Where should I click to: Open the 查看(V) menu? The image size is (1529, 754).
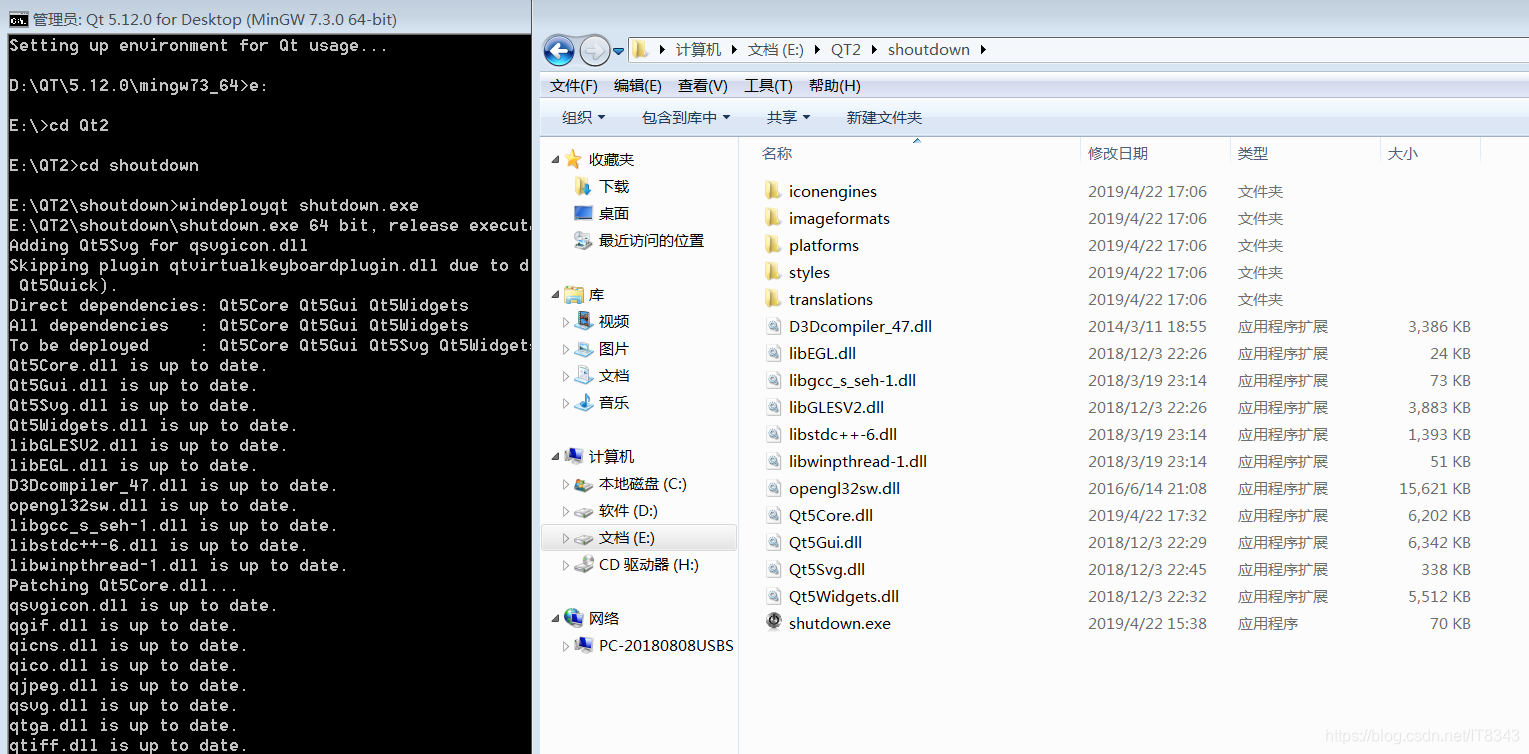point(703,86)
